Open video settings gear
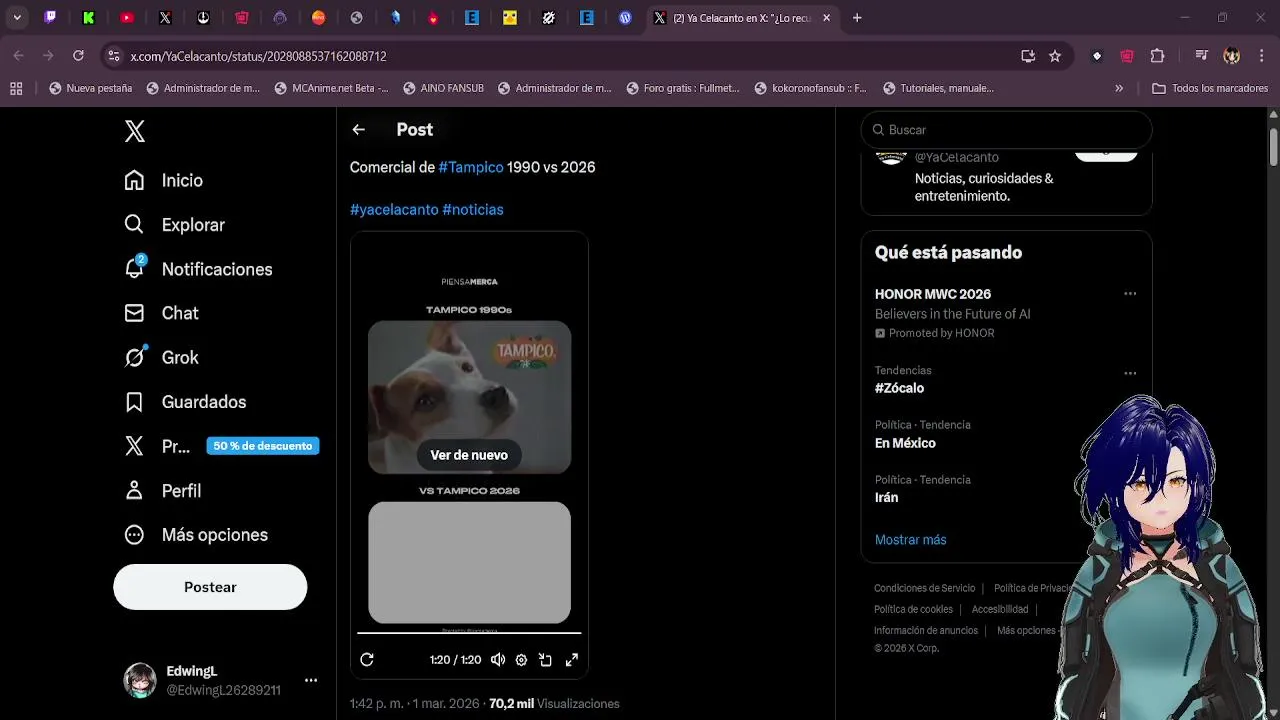 (x=521, y=660)
